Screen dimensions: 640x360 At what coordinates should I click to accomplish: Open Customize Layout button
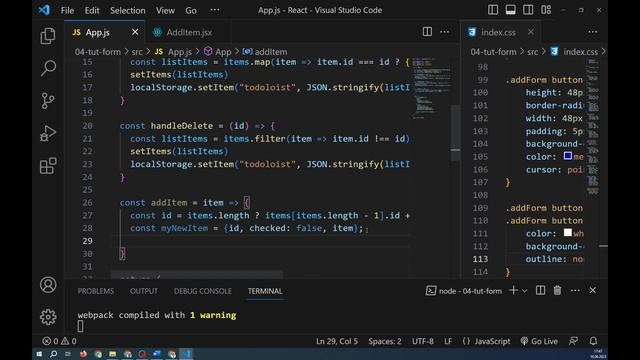coord(546,10)
